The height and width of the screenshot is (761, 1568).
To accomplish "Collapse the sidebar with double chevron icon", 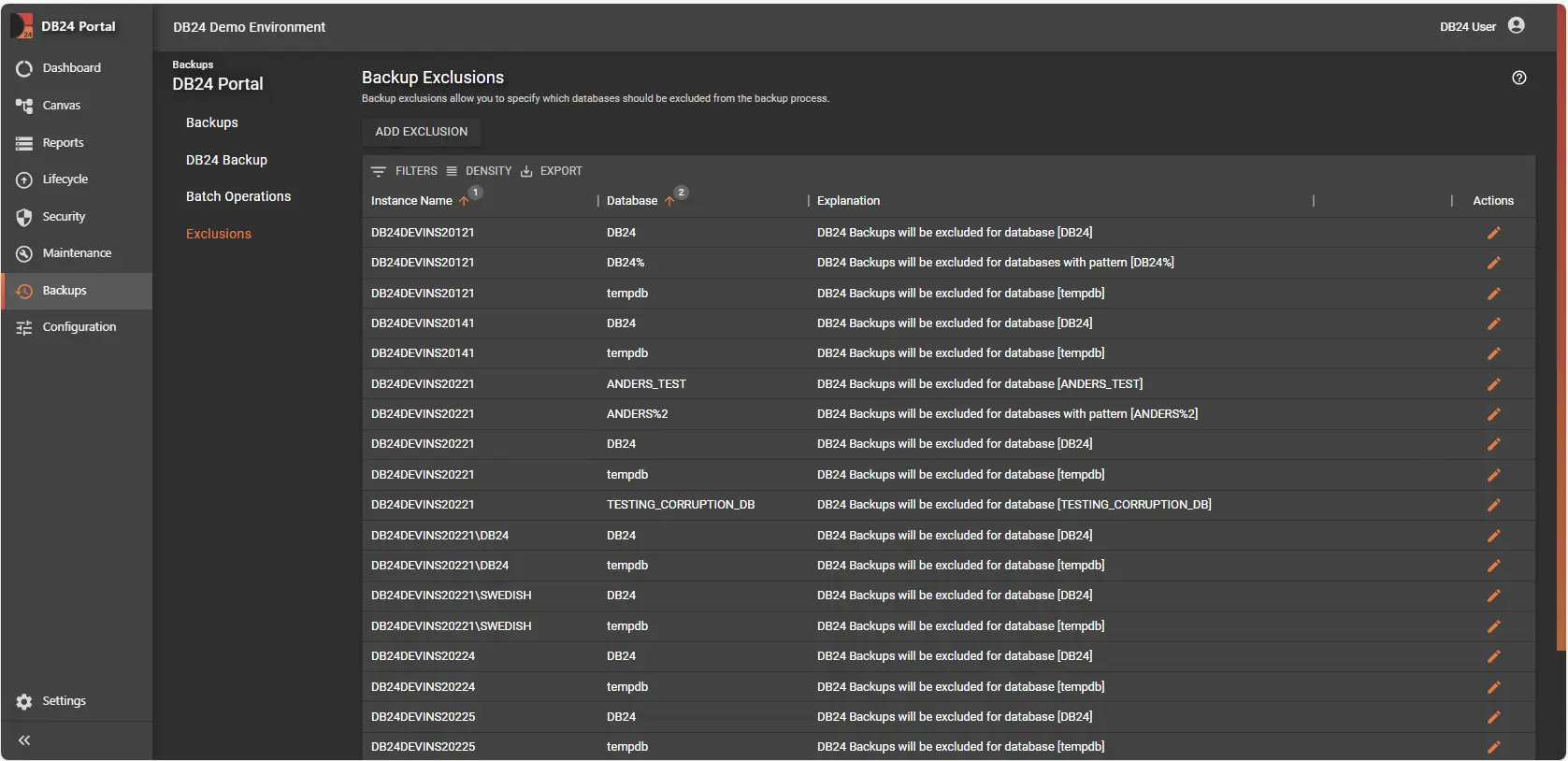I will 24,740.
